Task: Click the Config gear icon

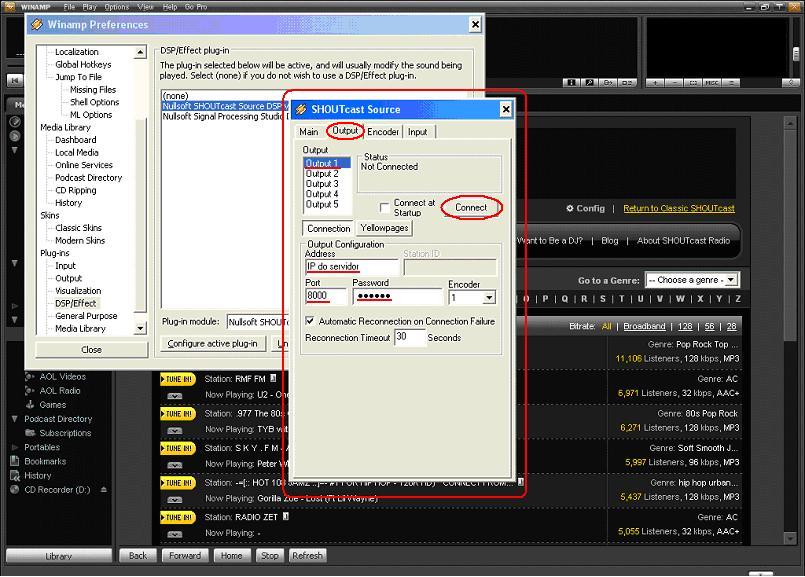Action: coord(570,209)
